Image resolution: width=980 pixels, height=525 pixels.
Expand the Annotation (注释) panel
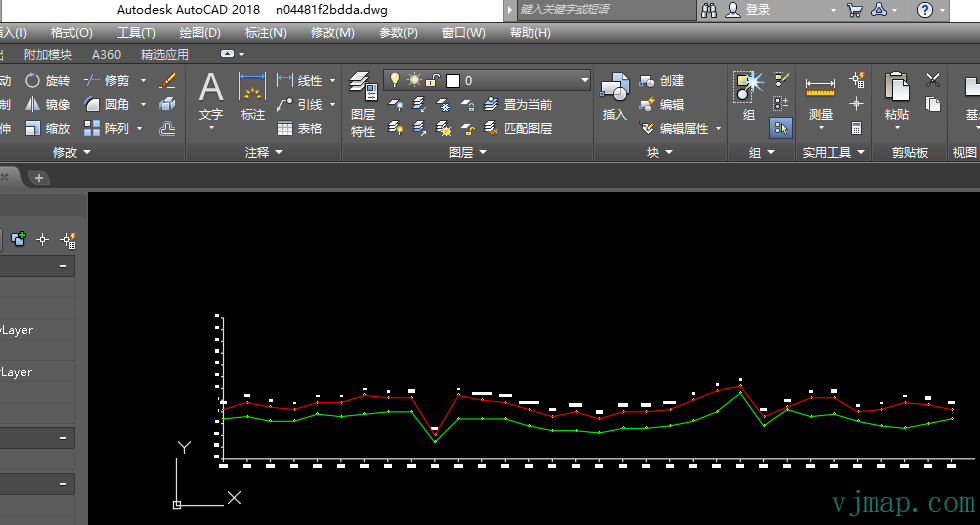(x=263, y=152)
